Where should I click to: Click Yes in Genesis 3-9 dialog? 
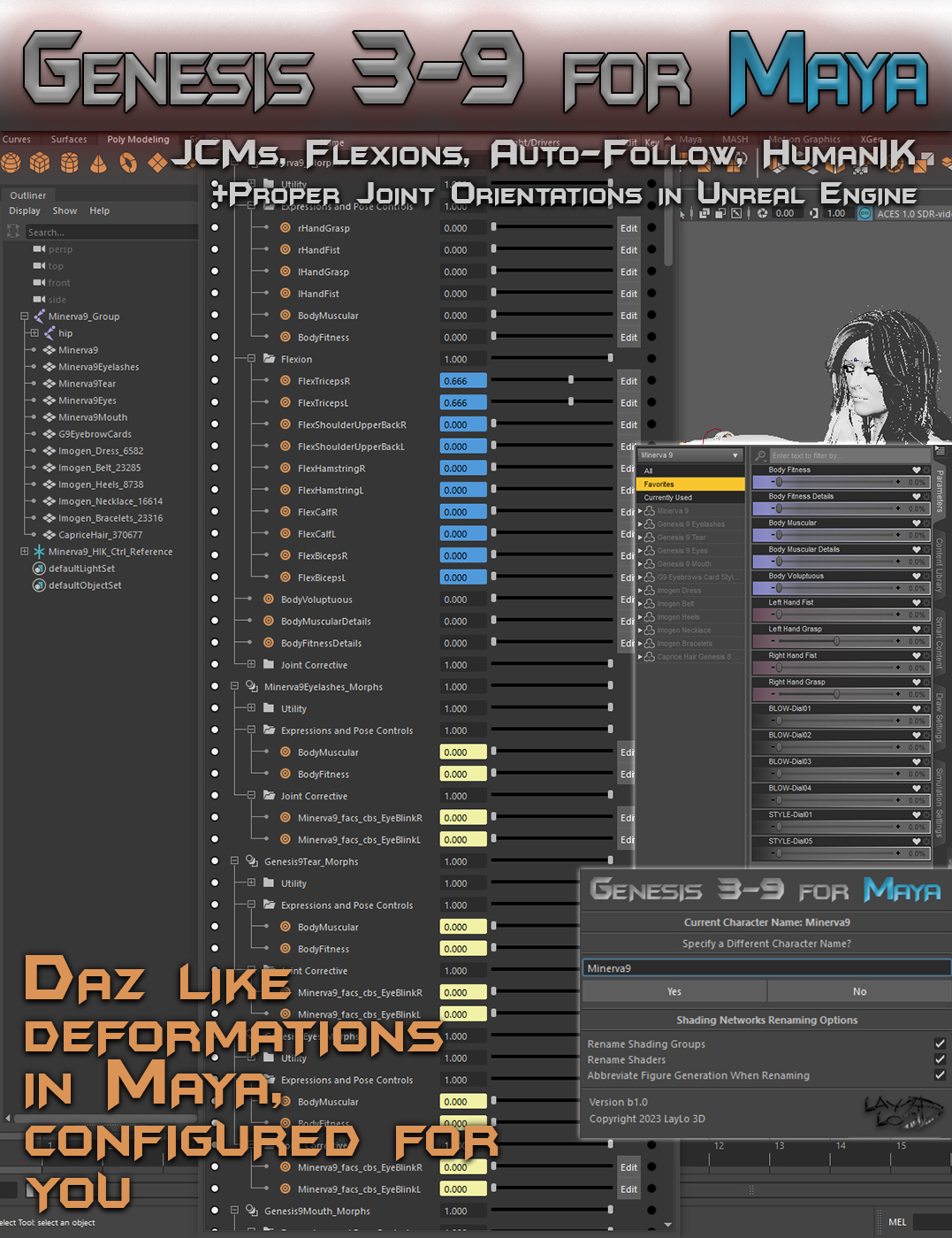674,991
